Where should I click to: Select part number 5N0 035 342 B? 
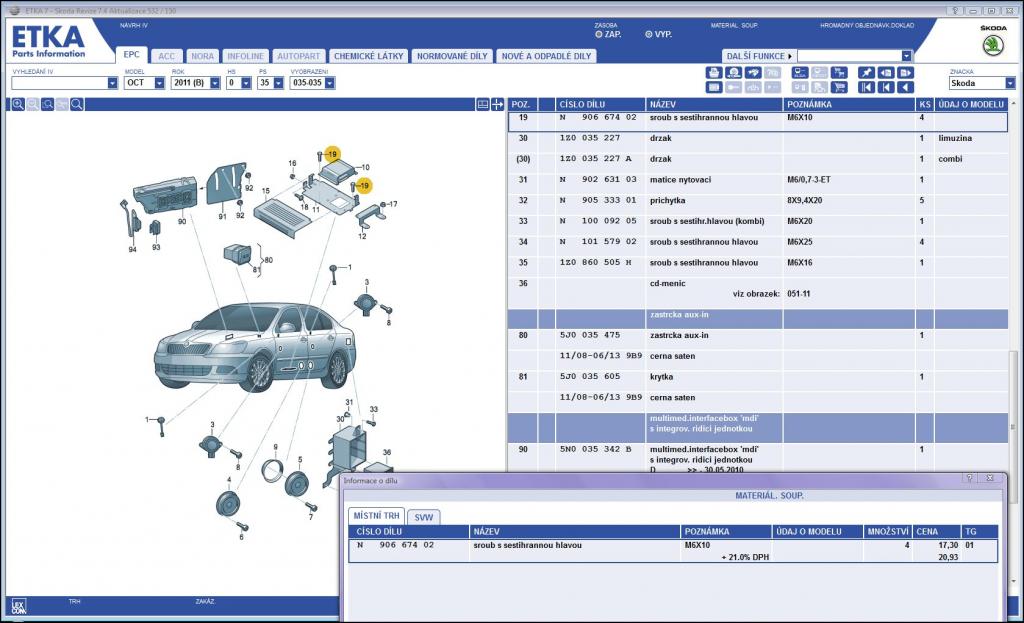coord(596,449)
